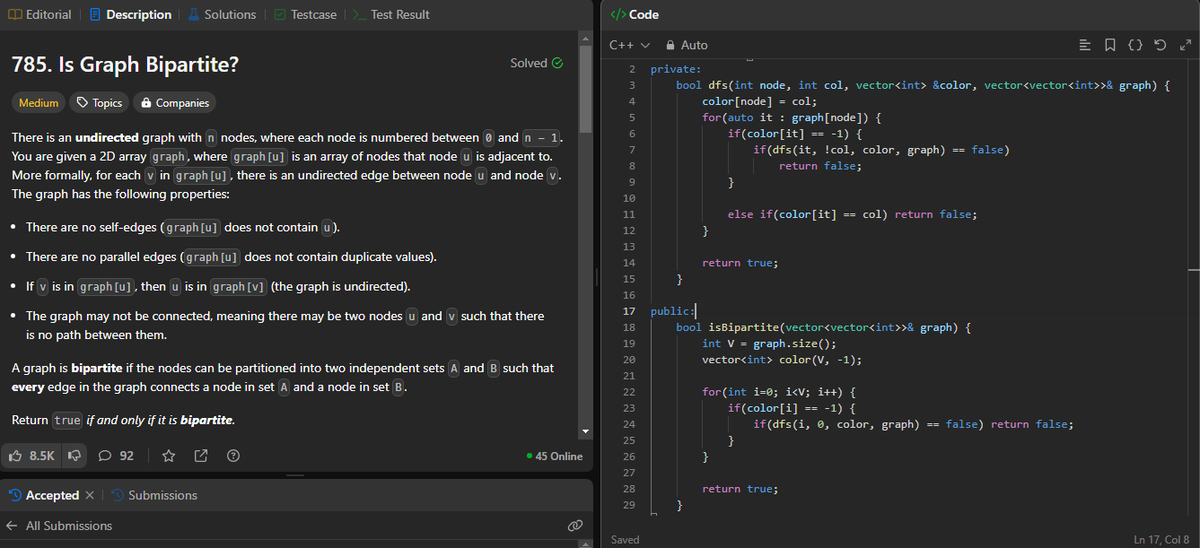Viewport: 1200px width, 548px height.
Task: Switch to the Submissions tab
Action: (x=153, y=495)
